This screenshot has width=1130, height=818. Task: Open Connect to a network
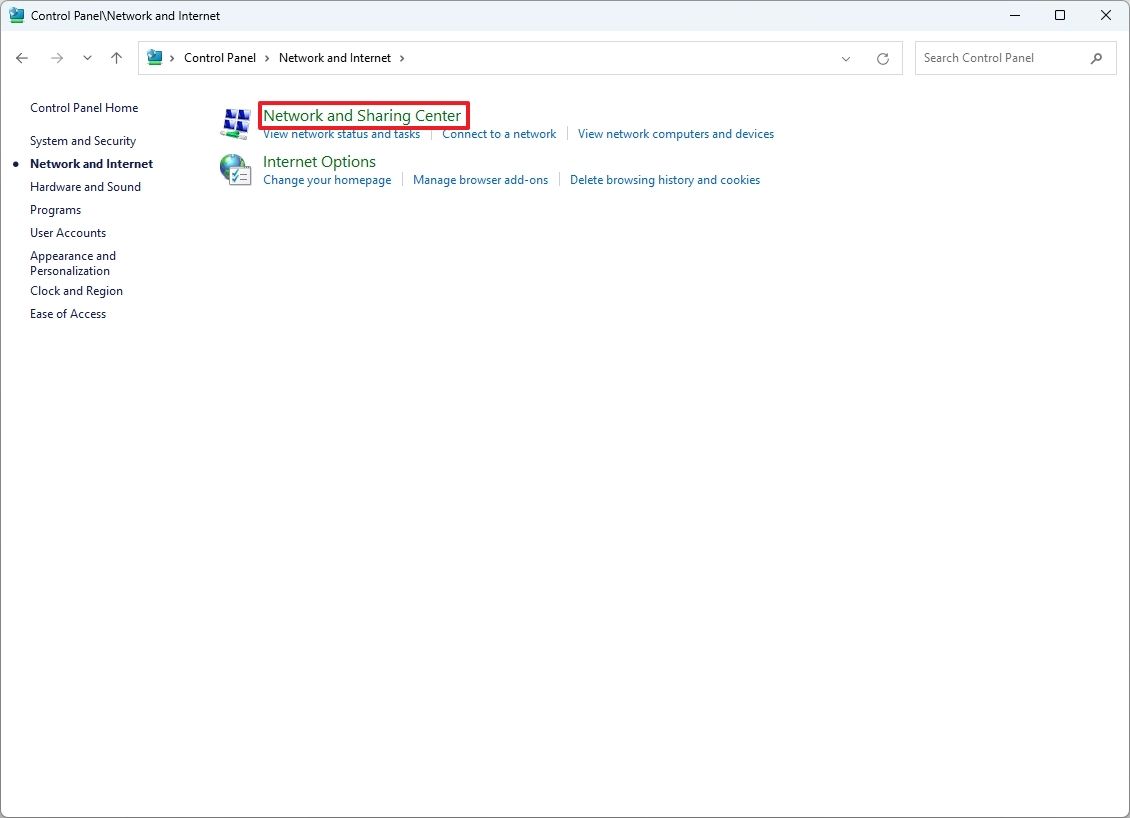point(499,133)
